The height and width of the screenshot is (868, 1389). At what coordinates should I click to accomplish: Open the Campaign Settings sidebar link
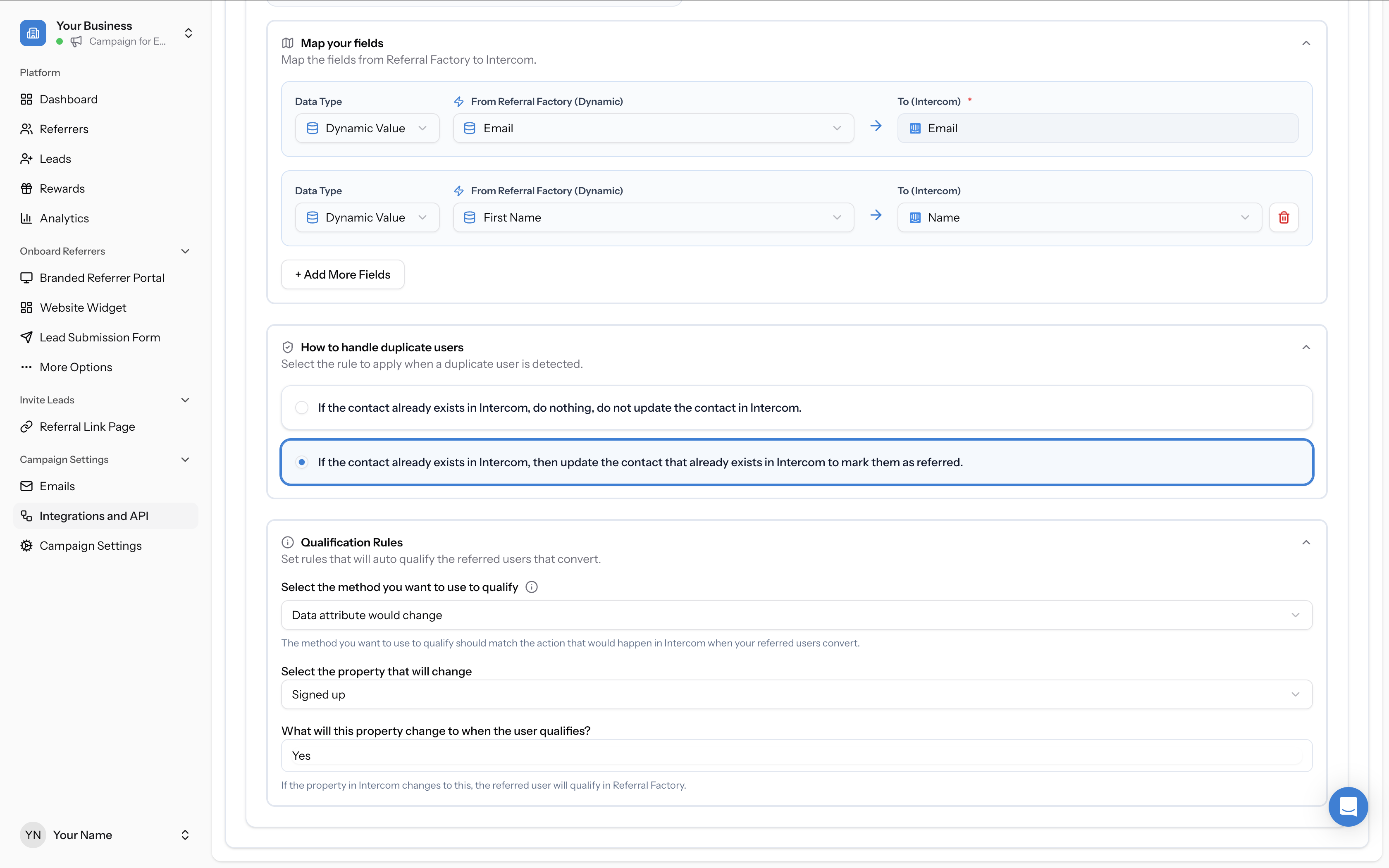pos(91,545)
